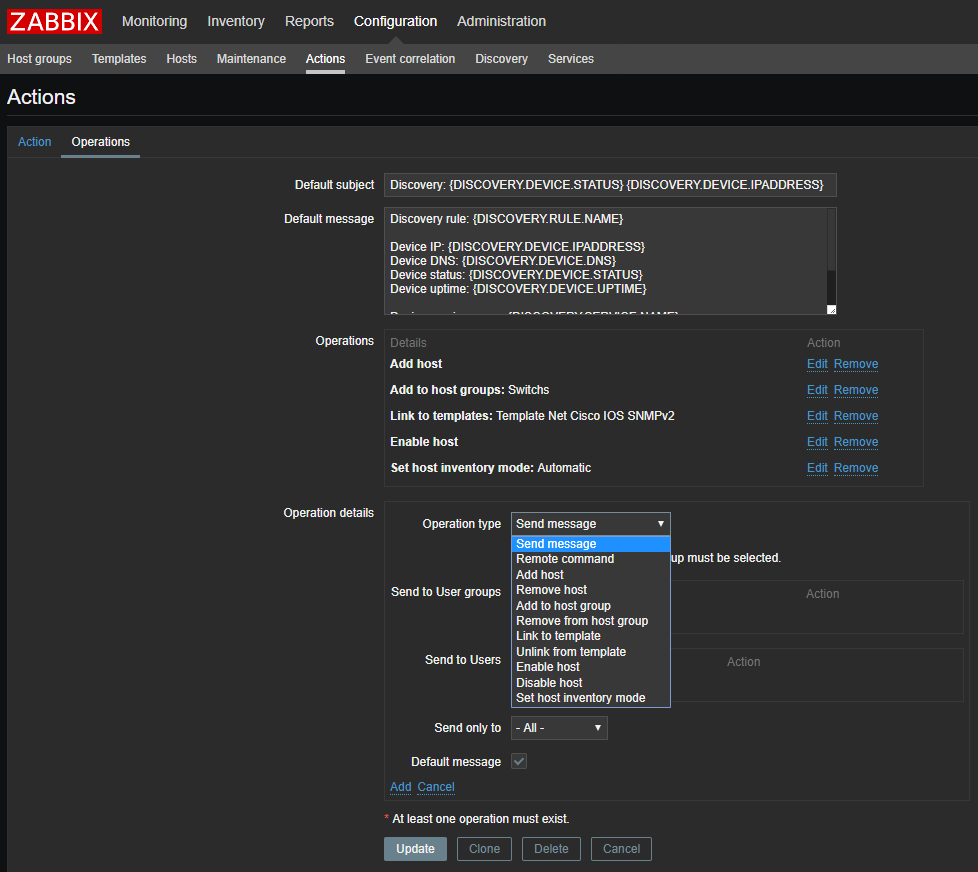Edit the Add host operation

coord(817,364)
